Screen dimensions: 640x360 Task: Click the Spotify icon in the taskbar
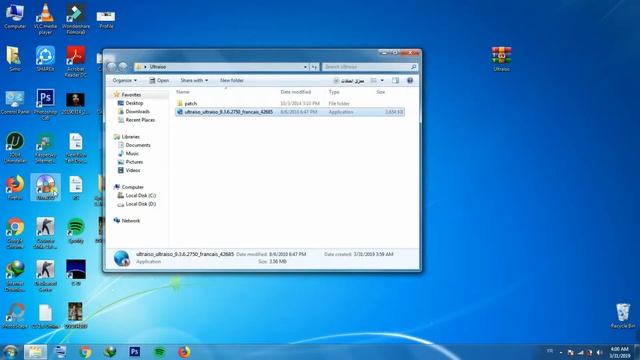160,352
